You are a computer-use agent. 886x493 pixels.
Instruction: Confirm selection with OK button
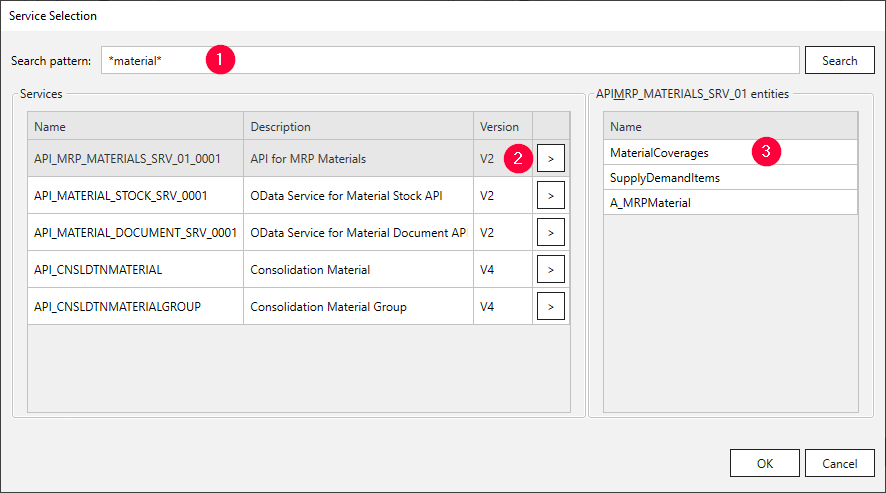[764, 463]
